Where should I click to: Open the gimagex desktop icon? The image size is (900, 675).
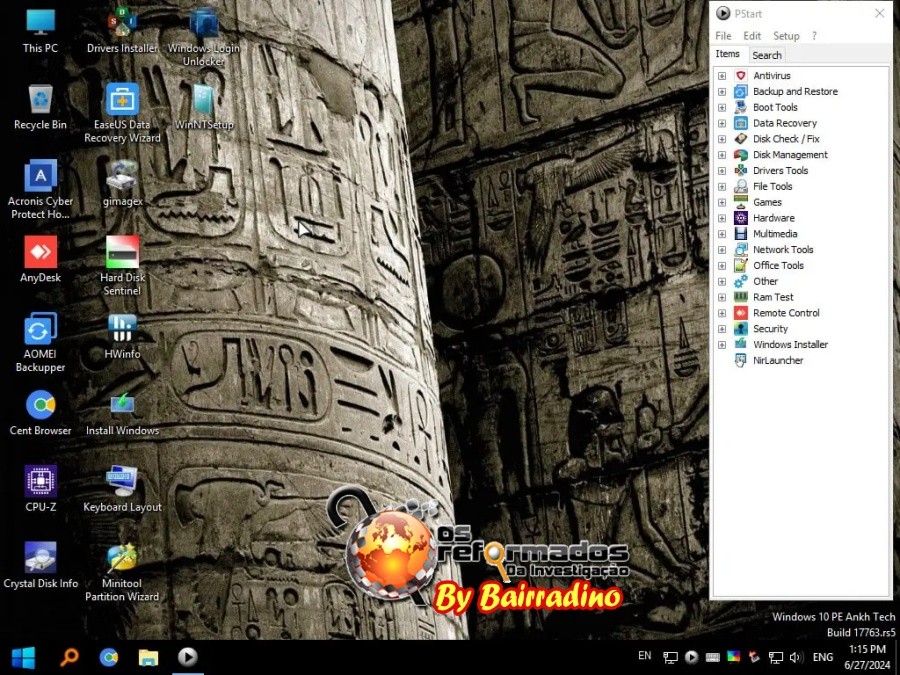coord(122,184)
